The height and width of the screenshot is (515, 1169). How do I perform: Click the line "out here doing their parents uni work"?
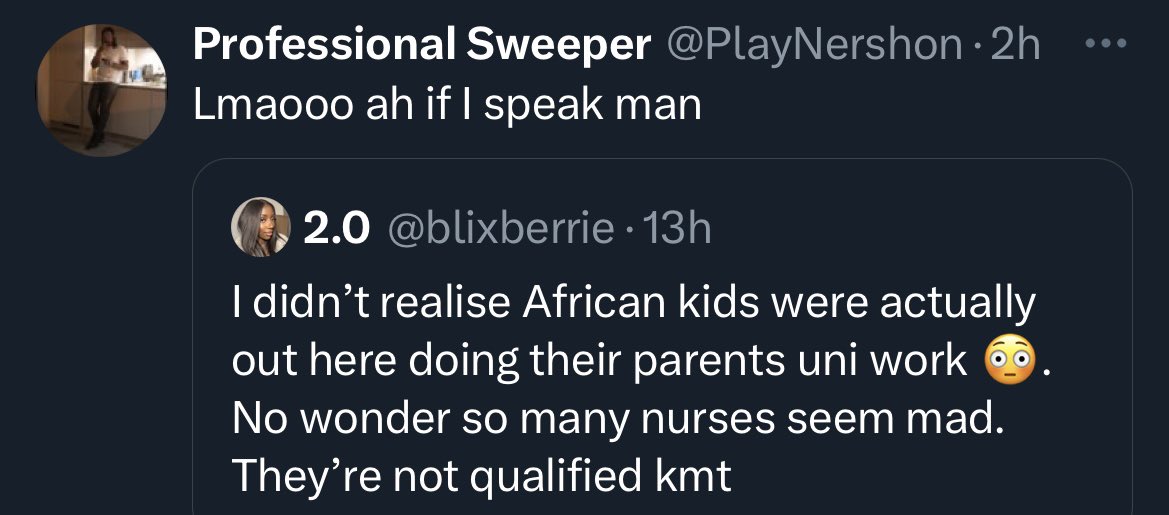600,361
